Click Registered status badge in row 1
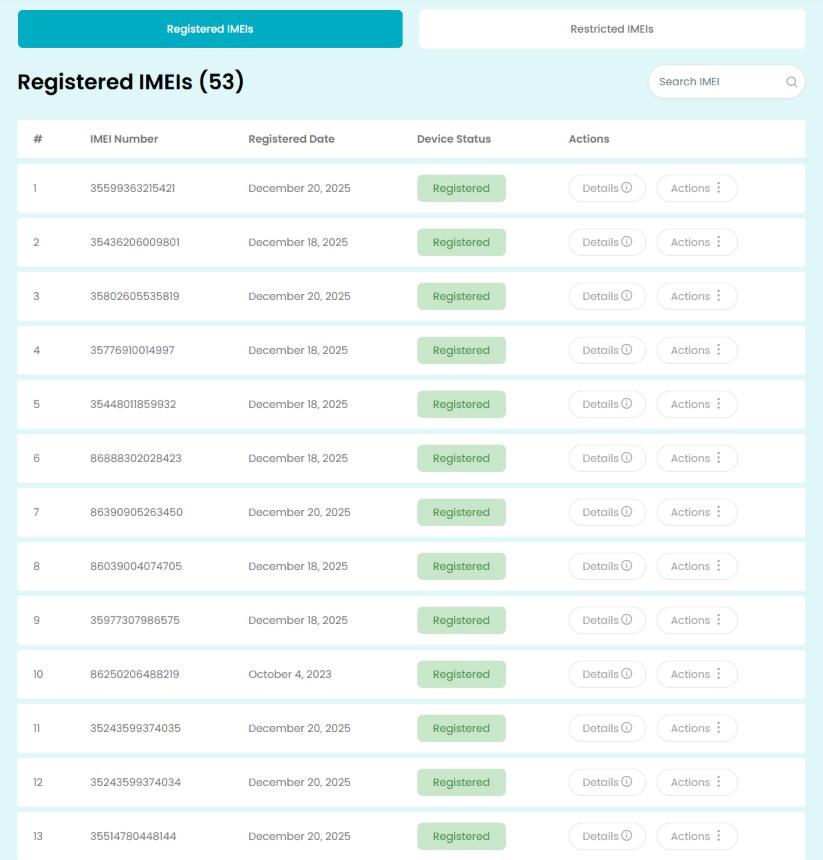 click(x=461, y=188)
